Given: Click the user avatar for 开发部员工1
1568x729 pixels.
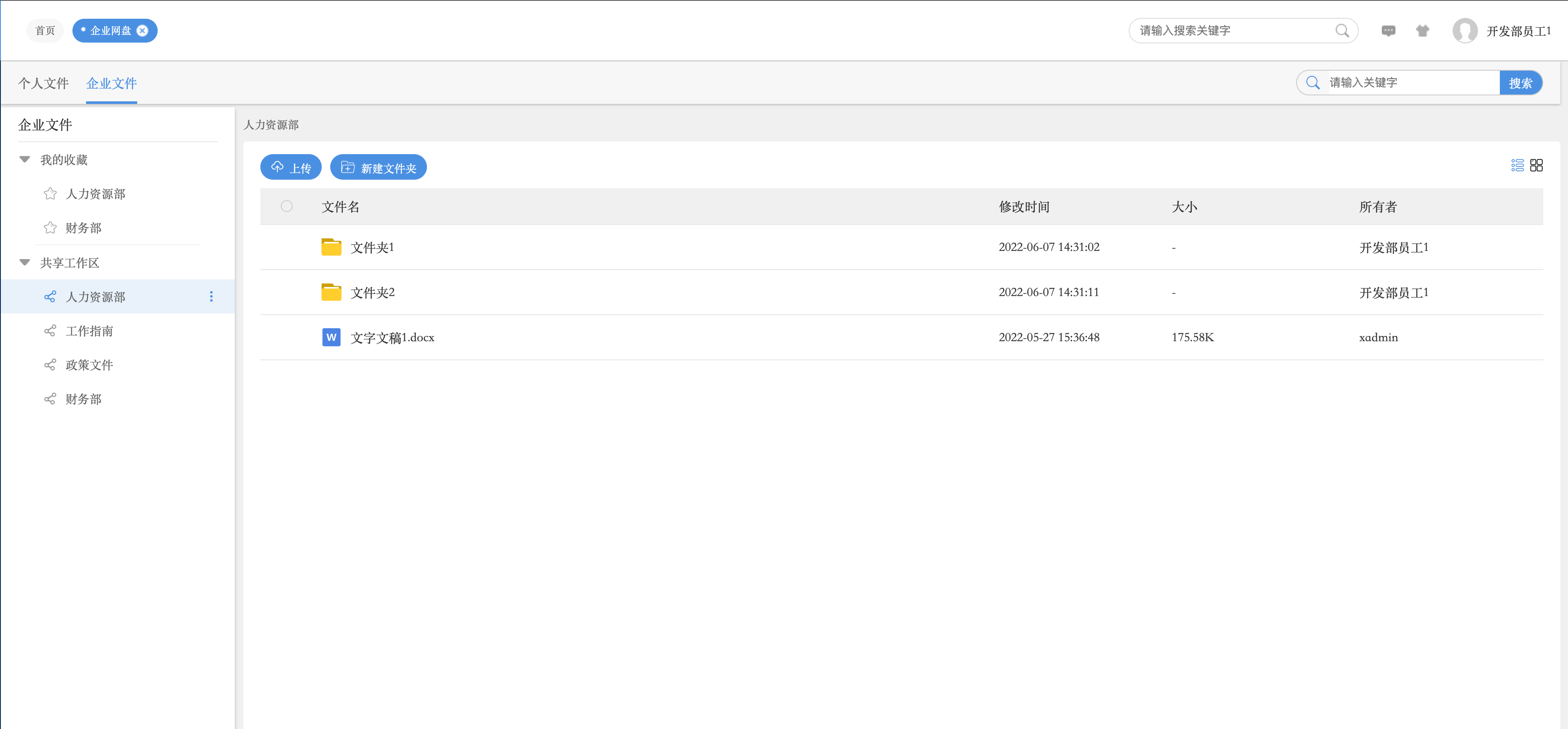Looking at the screenshot, I should 1464,30.
